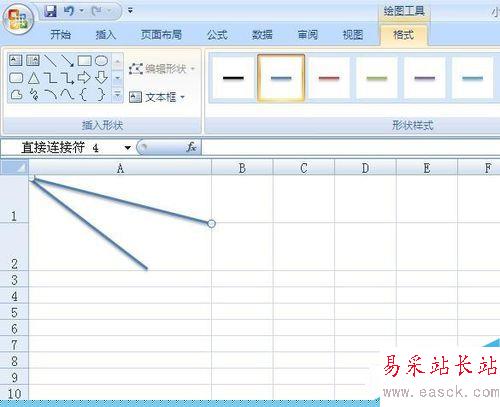Viewport: 500px width, 407px height.
Task: Choose the elbow arrow connector shape
Action: click(x=68, y=78)
